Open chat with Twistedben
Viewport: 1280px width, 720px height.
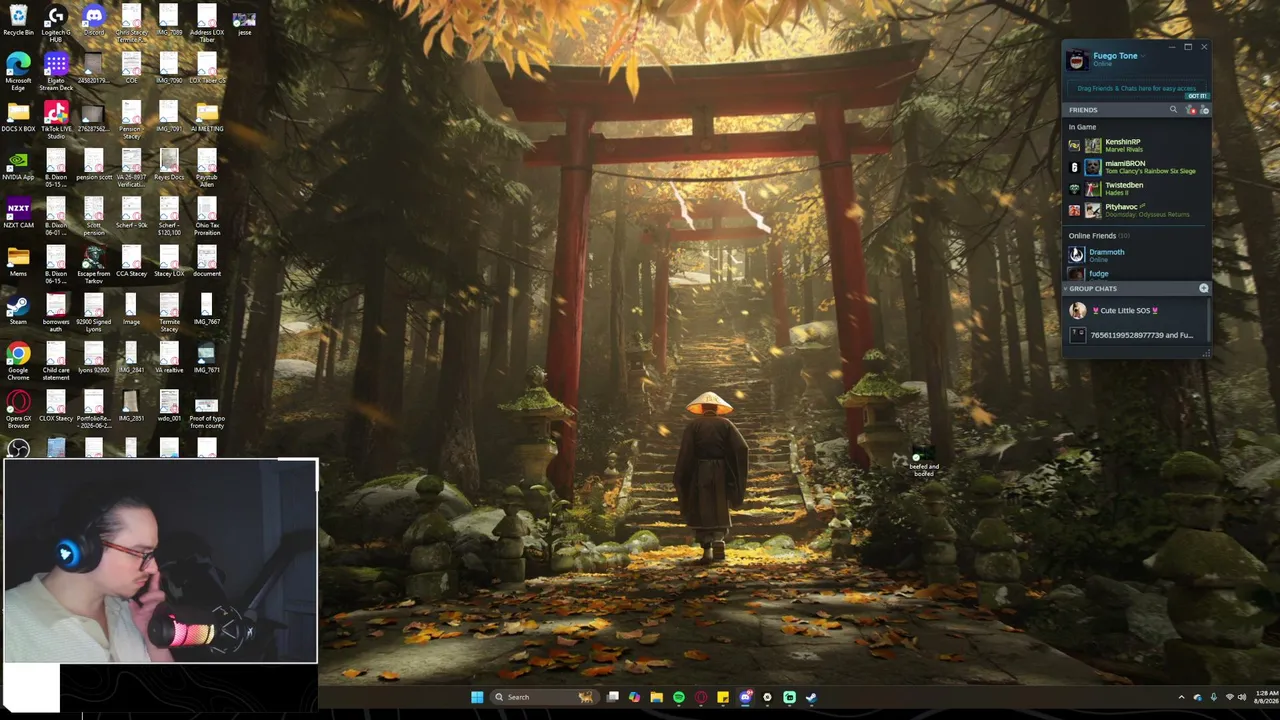1137,189
